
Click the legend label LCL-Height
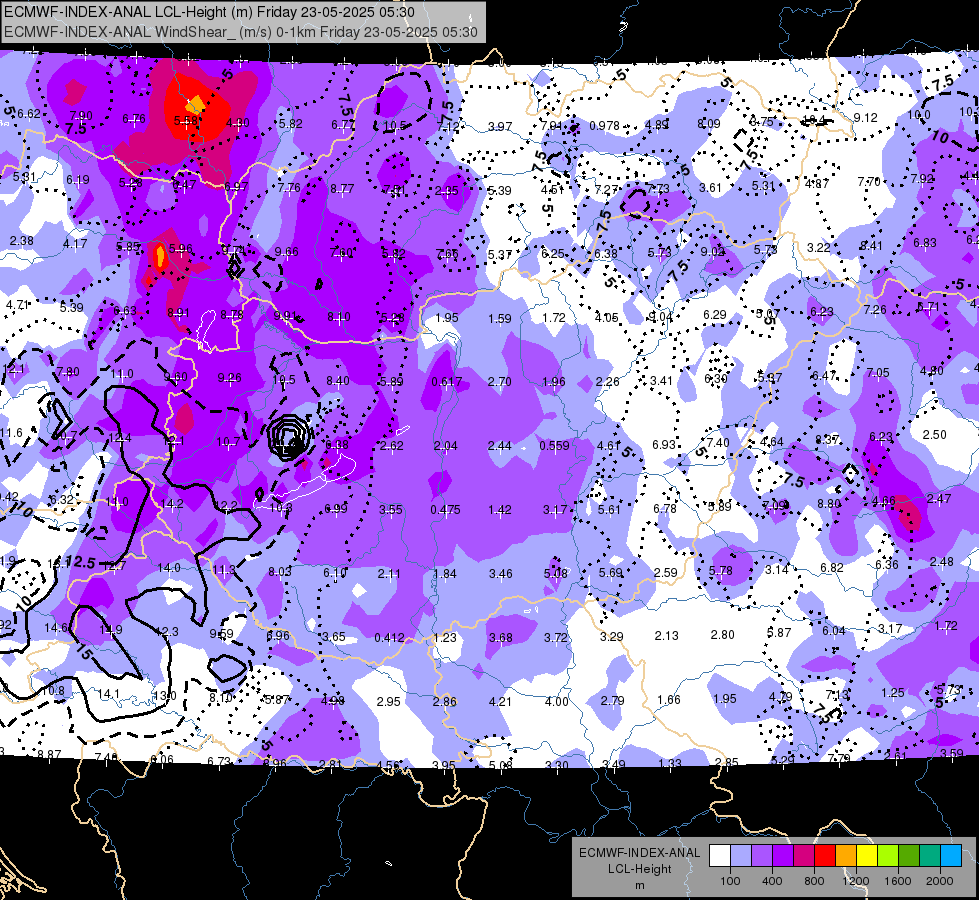(x=639, y=869)
